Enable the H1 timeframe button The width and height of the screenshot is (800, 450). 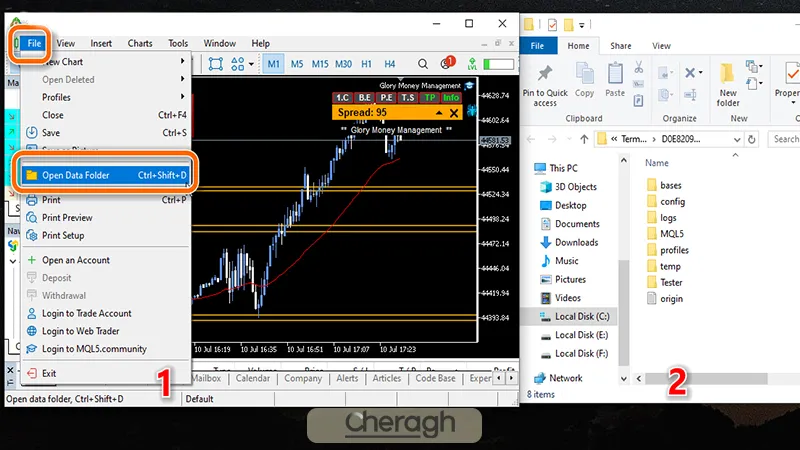pos(367,64)
